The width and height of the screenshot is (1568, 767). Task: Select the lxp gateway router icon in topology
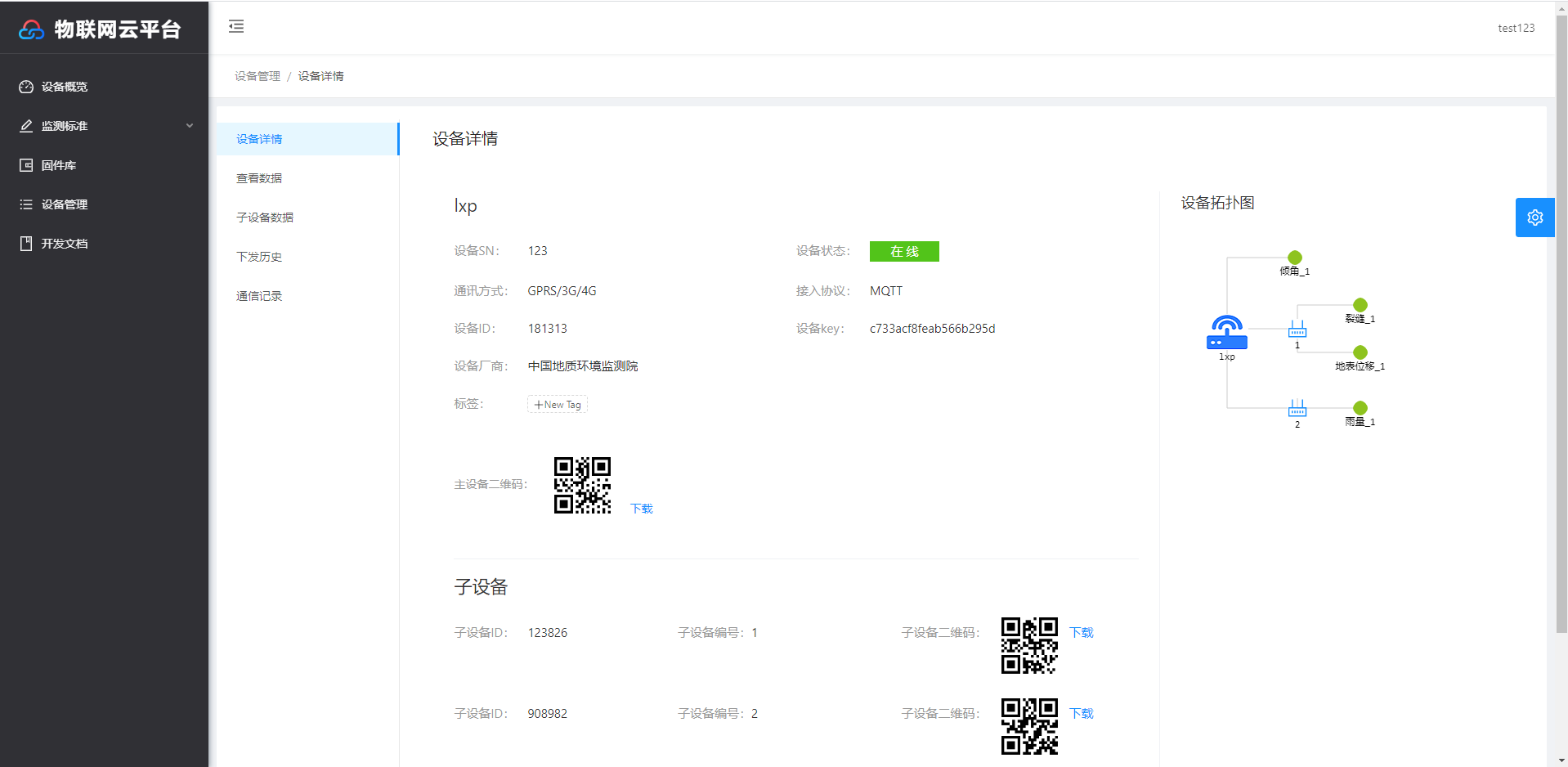[1226, 332]
